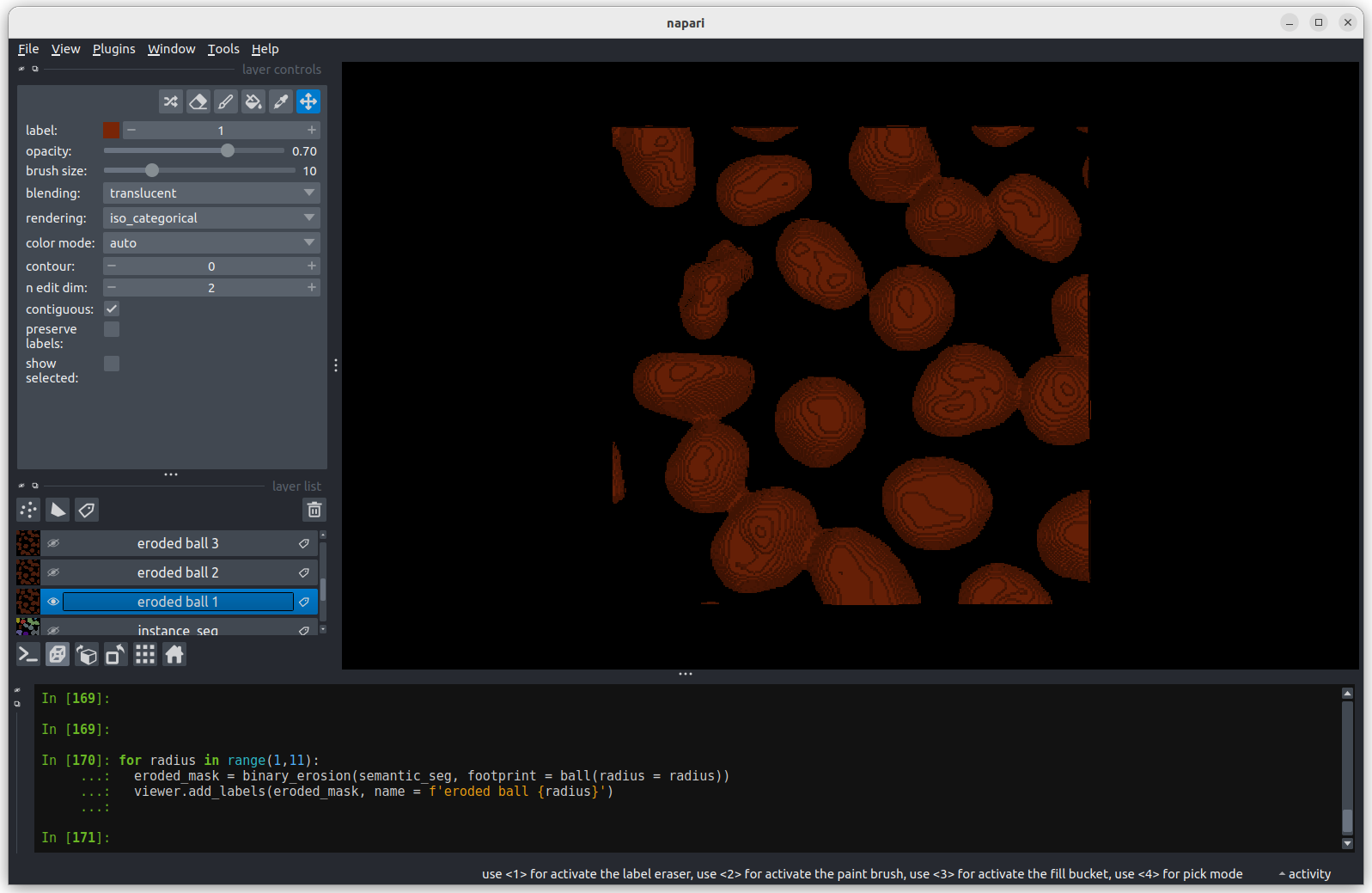Viewport: 1372px width, 893px height.
Task: Click the labels type icon on instance_seg layer
Action: [304, 630]
